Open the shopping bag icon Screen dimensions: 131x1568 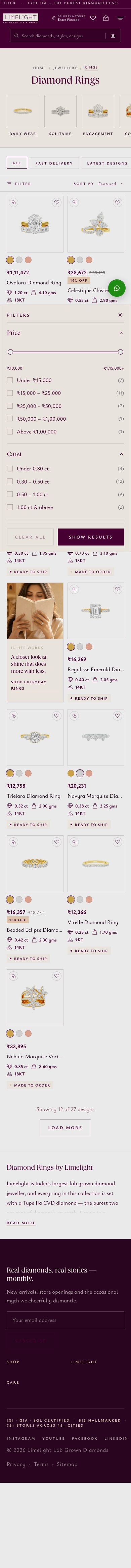pyautogui.click(x=105, y=18)
